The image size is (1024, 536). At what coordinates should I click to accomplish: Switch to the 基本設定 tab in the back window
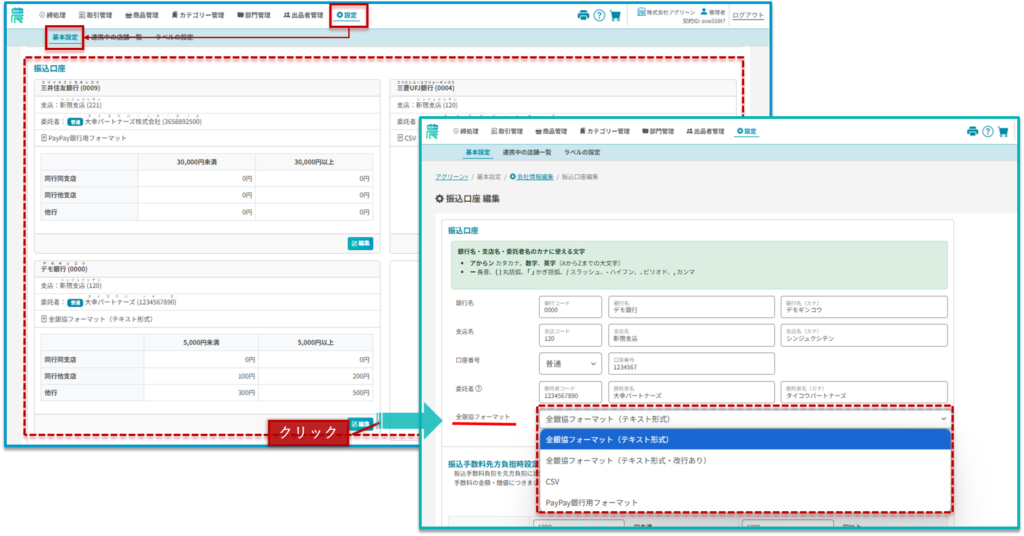(64, 37)
